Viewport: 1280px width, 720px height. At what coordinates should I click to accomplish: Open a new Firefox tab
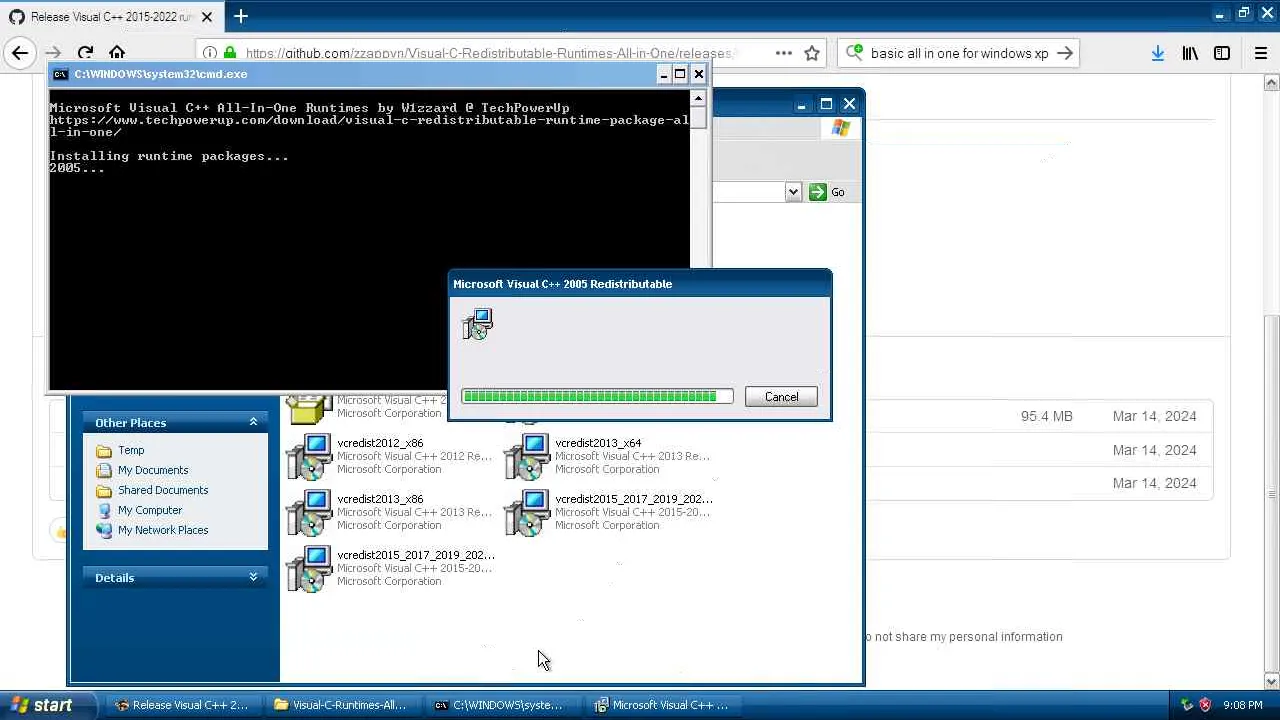pyautogui.click(x=240, y=16)
